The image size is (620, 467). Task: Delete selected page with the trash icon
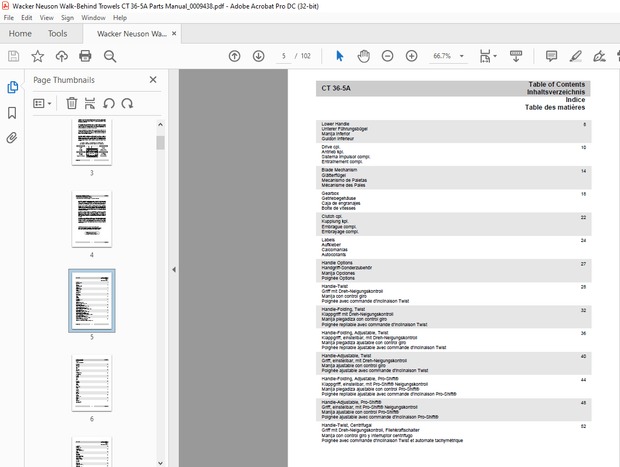72,104
